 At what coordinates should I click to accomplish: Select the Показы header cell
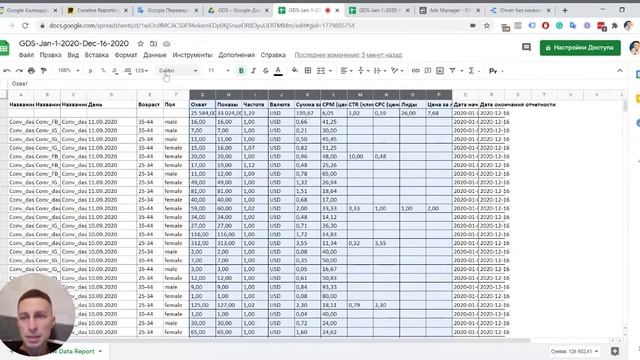pos(229,104)
